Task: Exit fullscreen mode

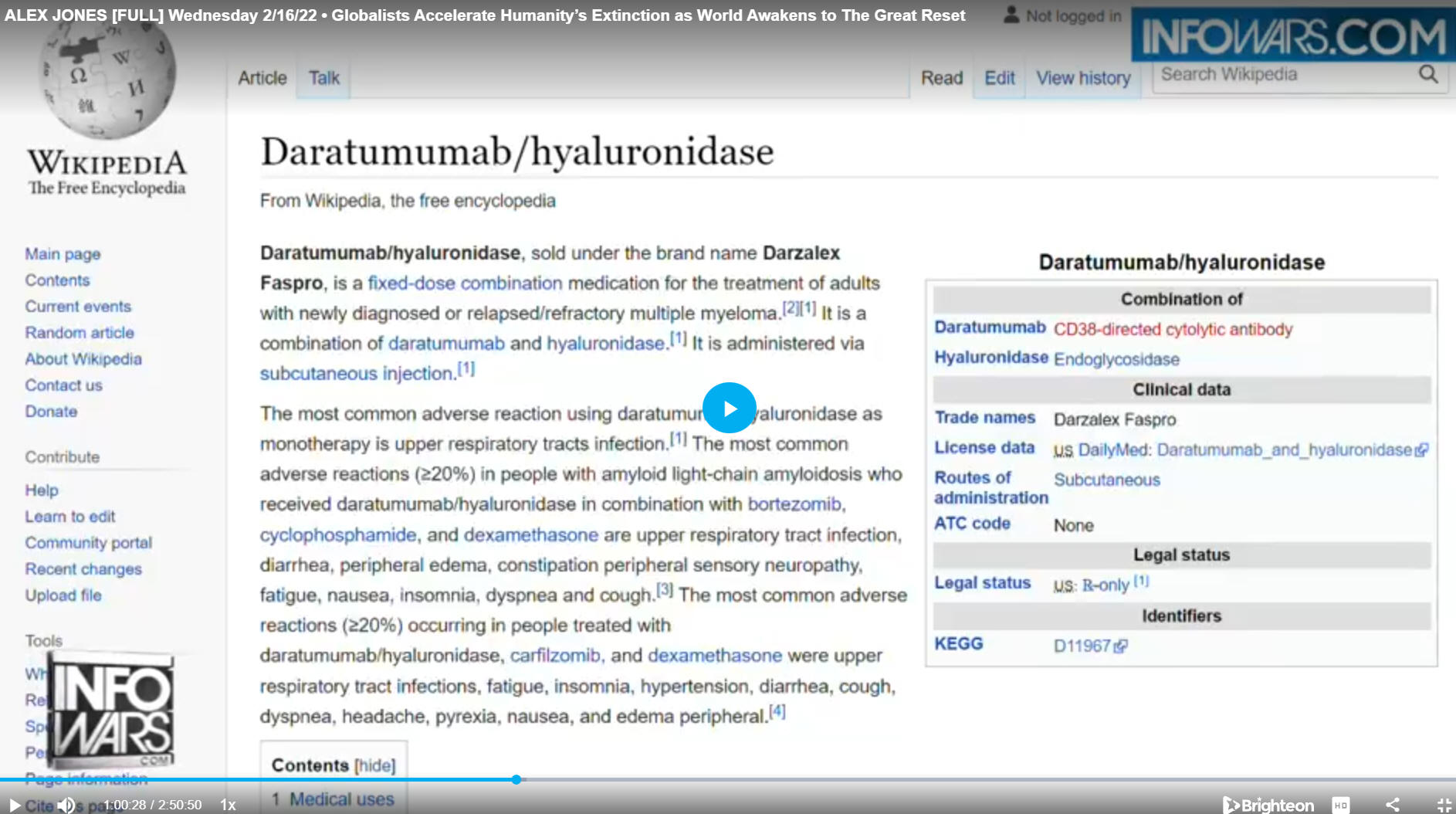Action: (x=1444, y=805)
